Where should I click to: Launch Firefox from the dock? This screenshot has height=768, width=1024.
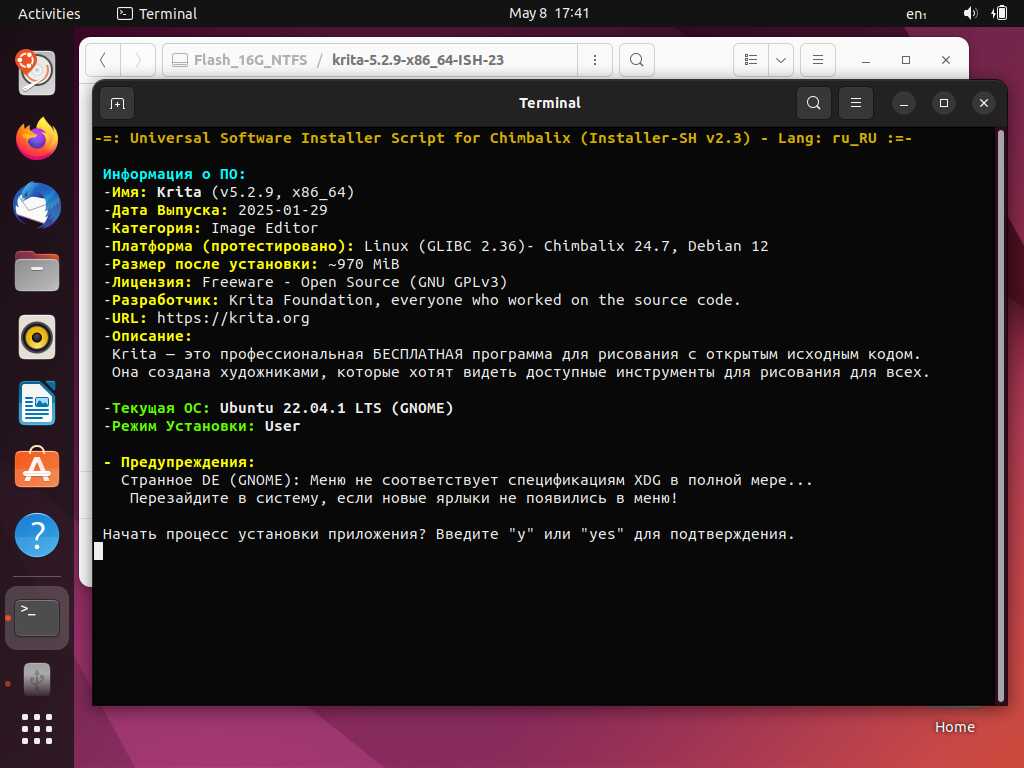tap(37, 139)
